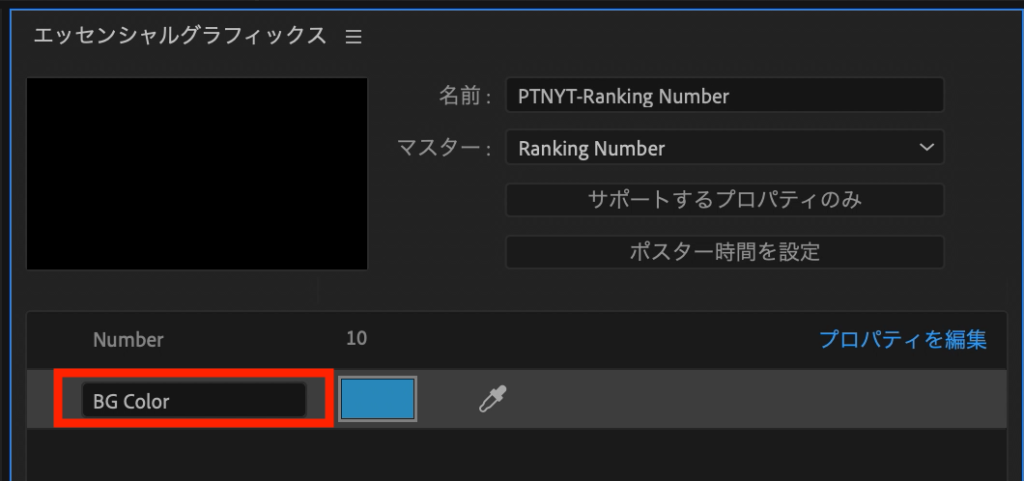Click the マスター label
This screenshot has height=481, width=1024.
click(444, 149)
